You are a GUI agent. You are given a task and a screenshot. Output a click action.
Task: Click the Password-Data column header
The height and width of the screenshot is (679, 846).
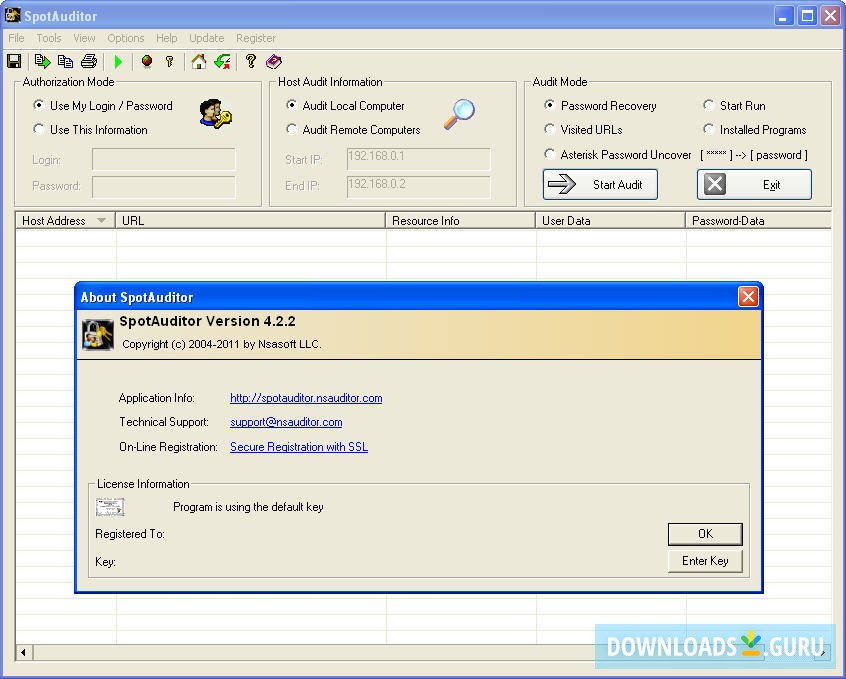(x=758, y=221)
